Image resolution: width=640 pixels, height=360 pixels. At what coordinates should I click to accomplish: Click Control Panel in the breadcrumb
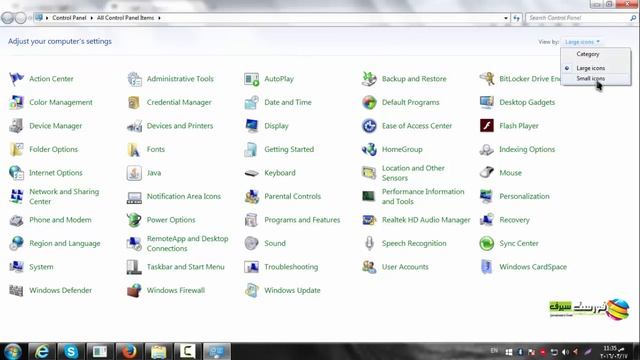(x=69, y=18)
